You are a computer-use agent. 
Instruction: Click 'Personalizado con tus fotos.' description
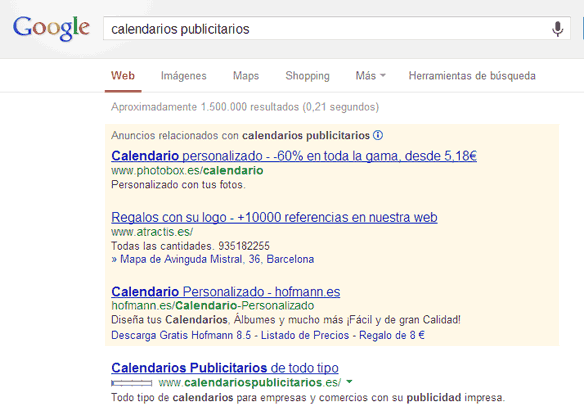point(178,185)
